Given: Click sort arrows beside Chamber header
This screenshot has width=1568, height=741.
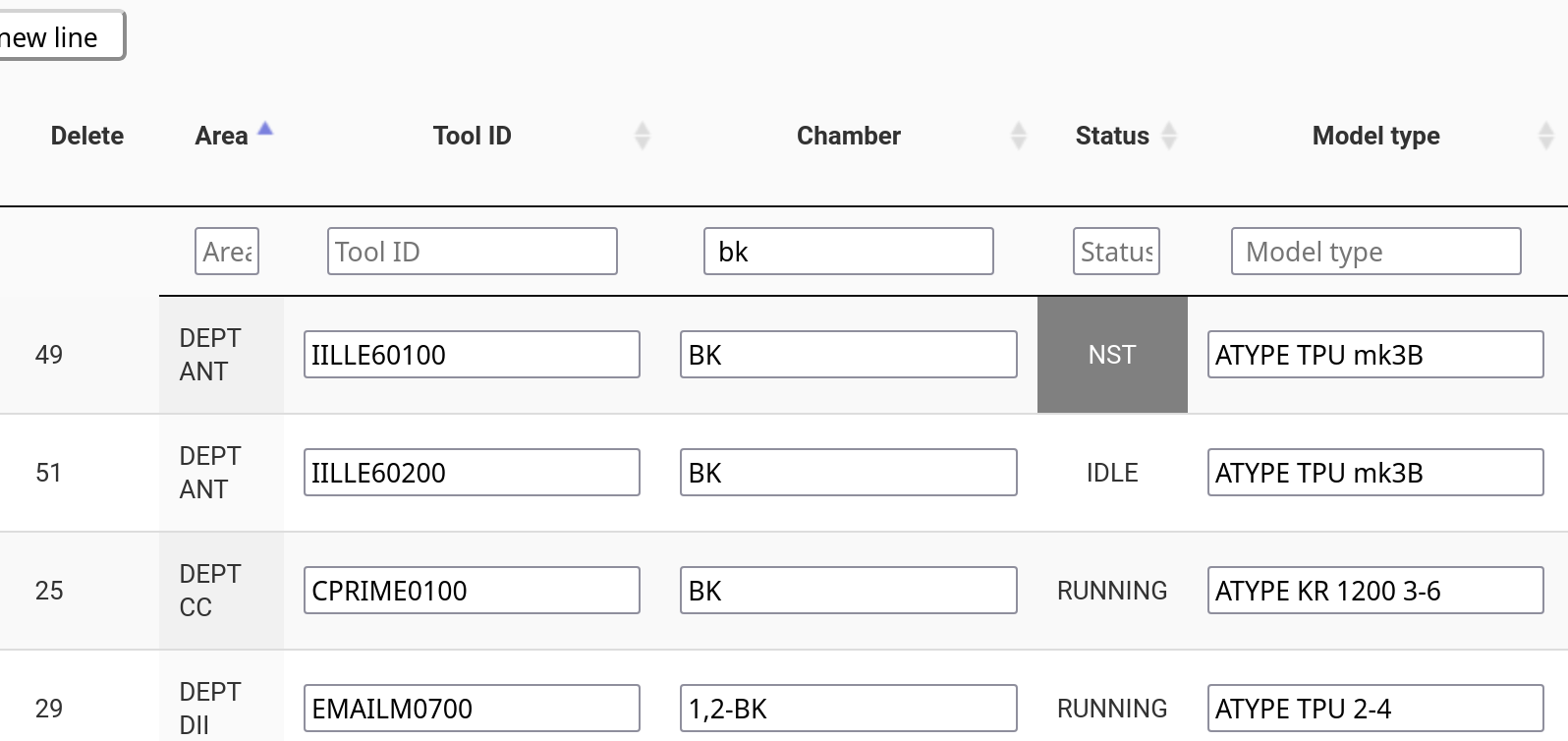Looking at the screenshot, I should point(1019,136).
